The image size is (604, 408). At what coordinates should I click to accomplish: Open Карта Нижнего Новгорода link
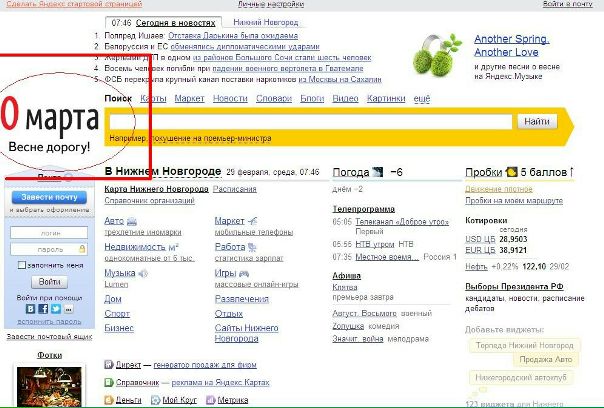pyautogui.click(x=156, y=189)
